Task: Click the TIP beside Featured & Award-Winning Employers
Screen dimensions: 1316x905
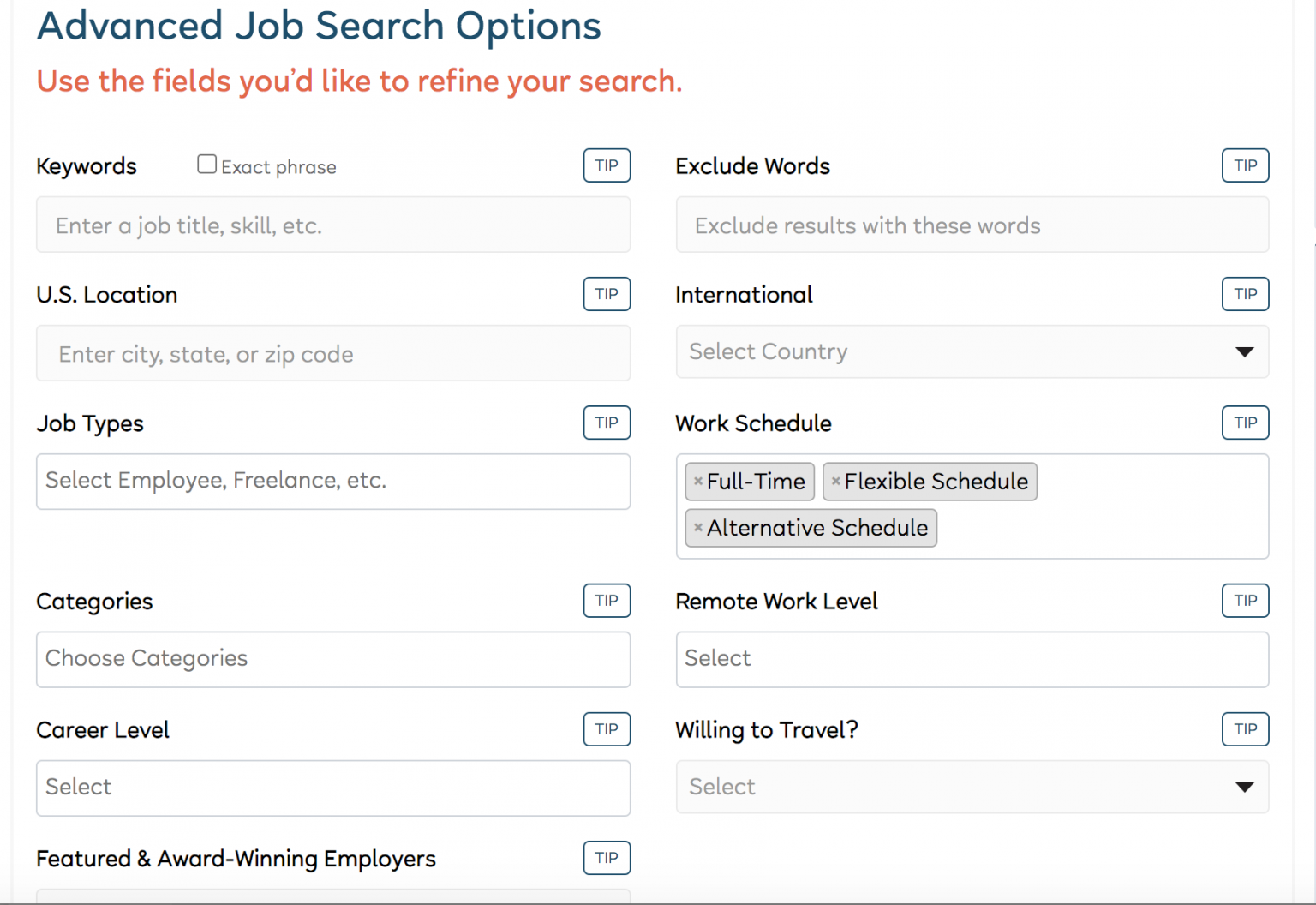Action: coord(607,858)
